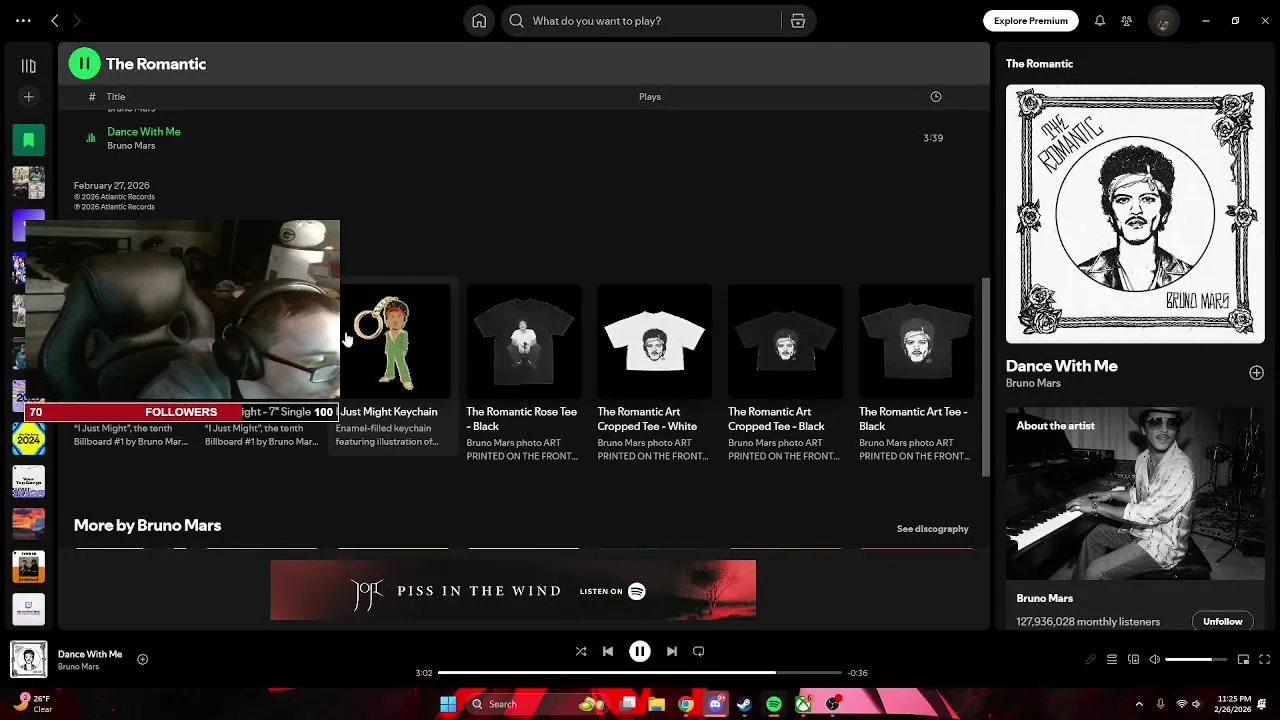Click the song progress bar
Screen dimensions: 1280x720
[x=640, y=673]
